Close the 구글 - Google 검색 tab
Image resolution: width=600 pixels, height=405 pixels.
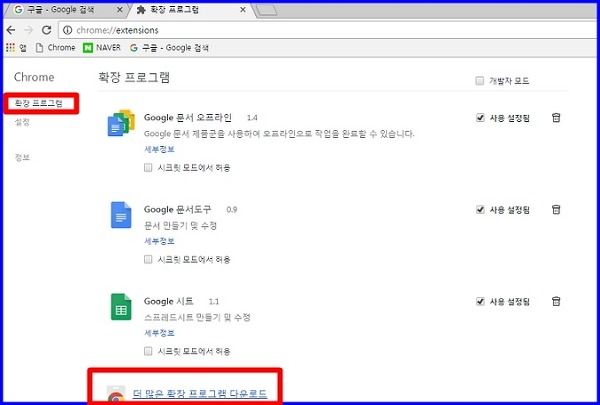tap(120, 10)
